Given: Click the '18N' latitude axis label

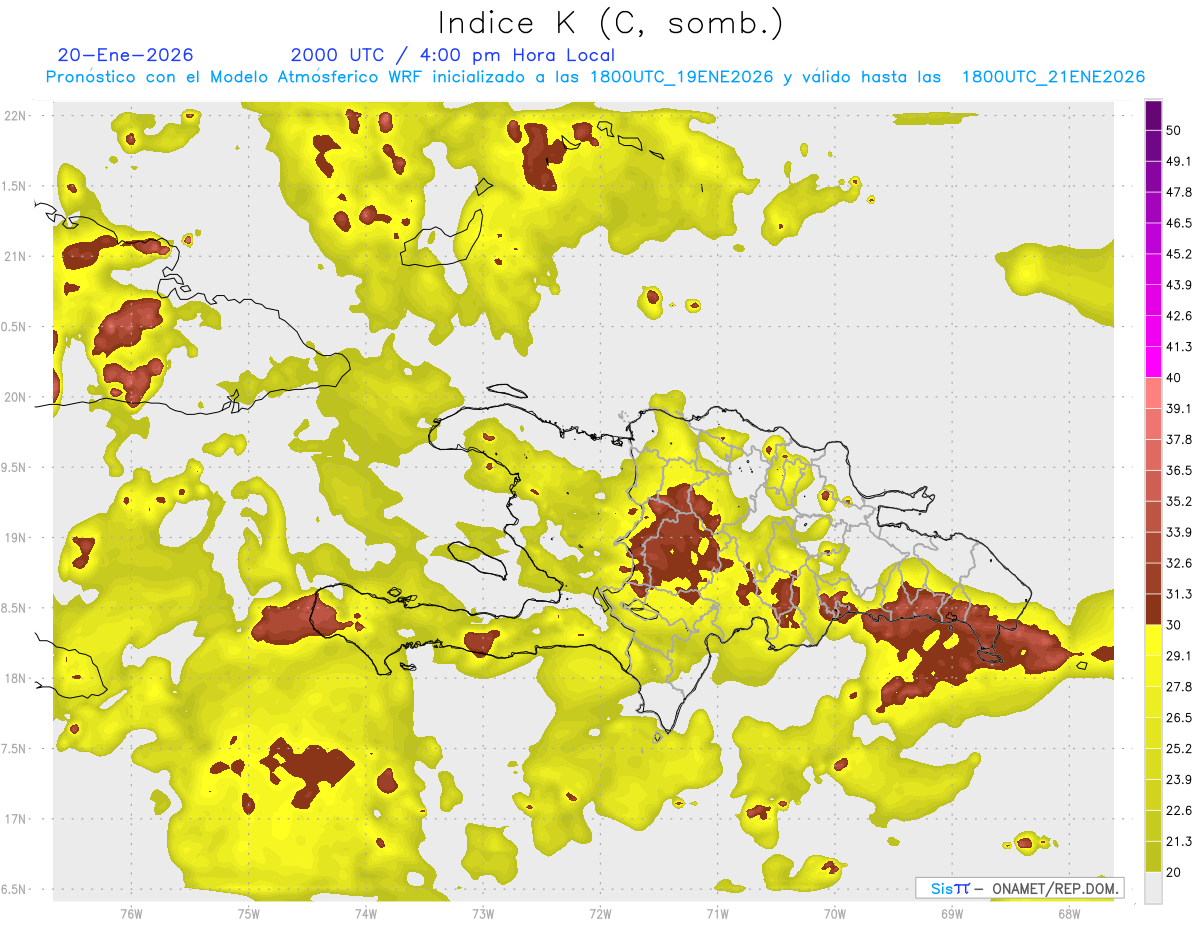Looking at the screenshot, I should click(17, 678).
